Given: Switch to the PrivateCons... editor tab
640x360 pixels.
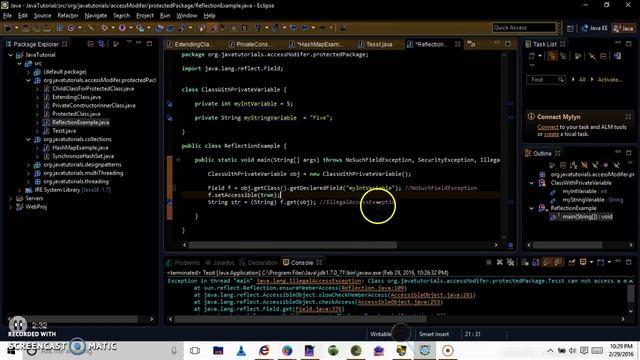Looking at the screenshot, I should click(252, 44).
